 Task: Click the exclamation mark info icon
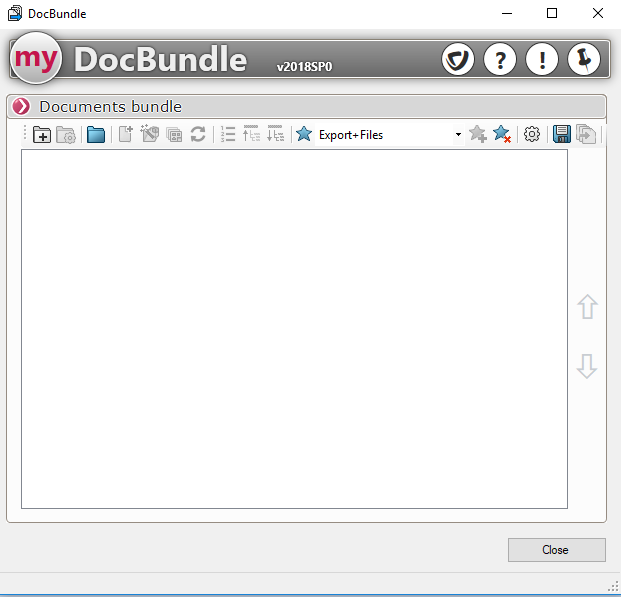coord(542,60)
